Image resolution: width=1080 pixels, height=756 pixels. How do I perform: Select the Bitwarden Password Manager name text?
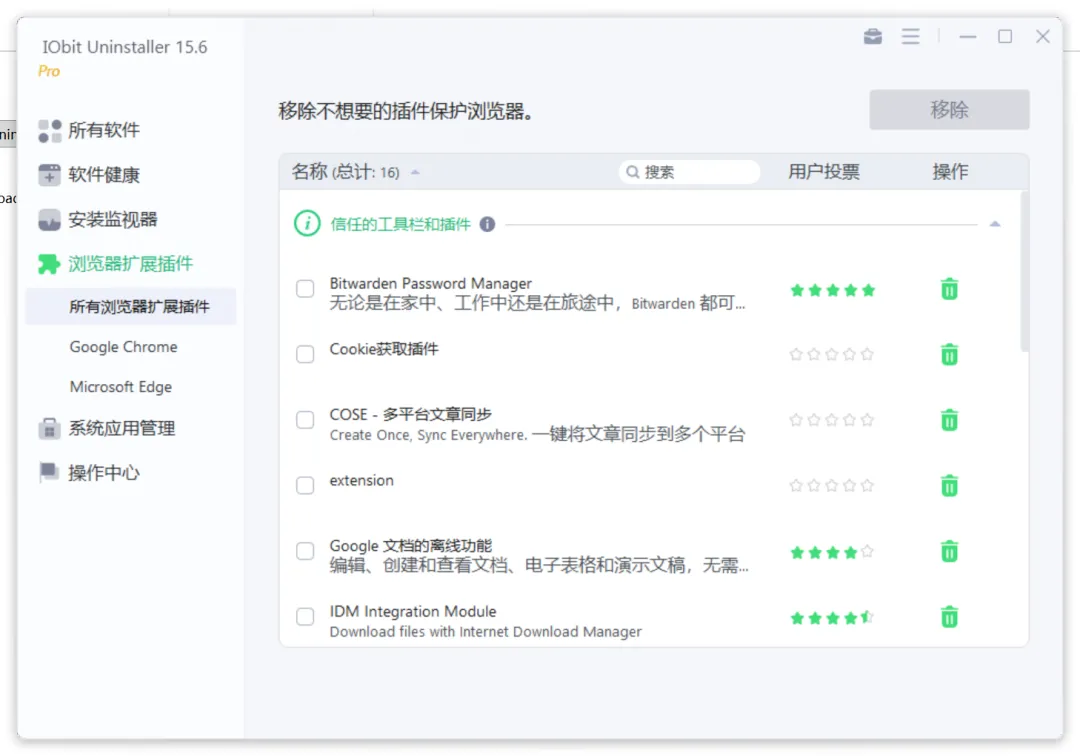(x=430, y=283)
